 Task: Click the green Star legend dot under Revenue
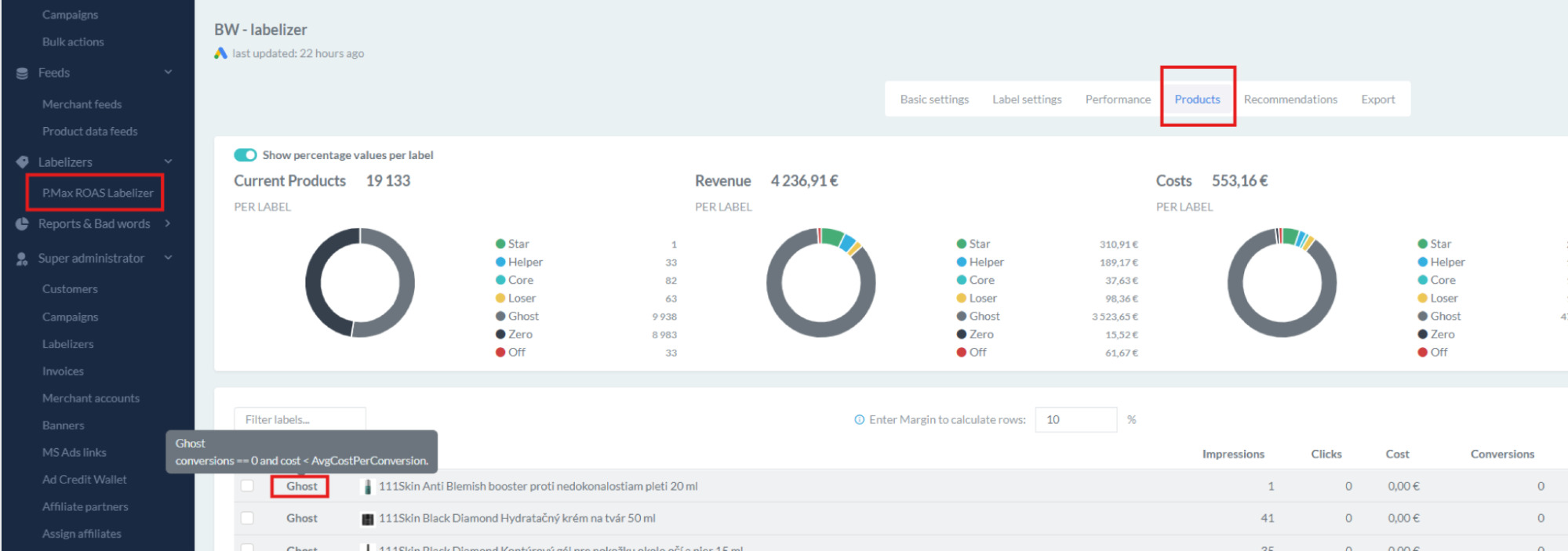click(x=961, y=244)
